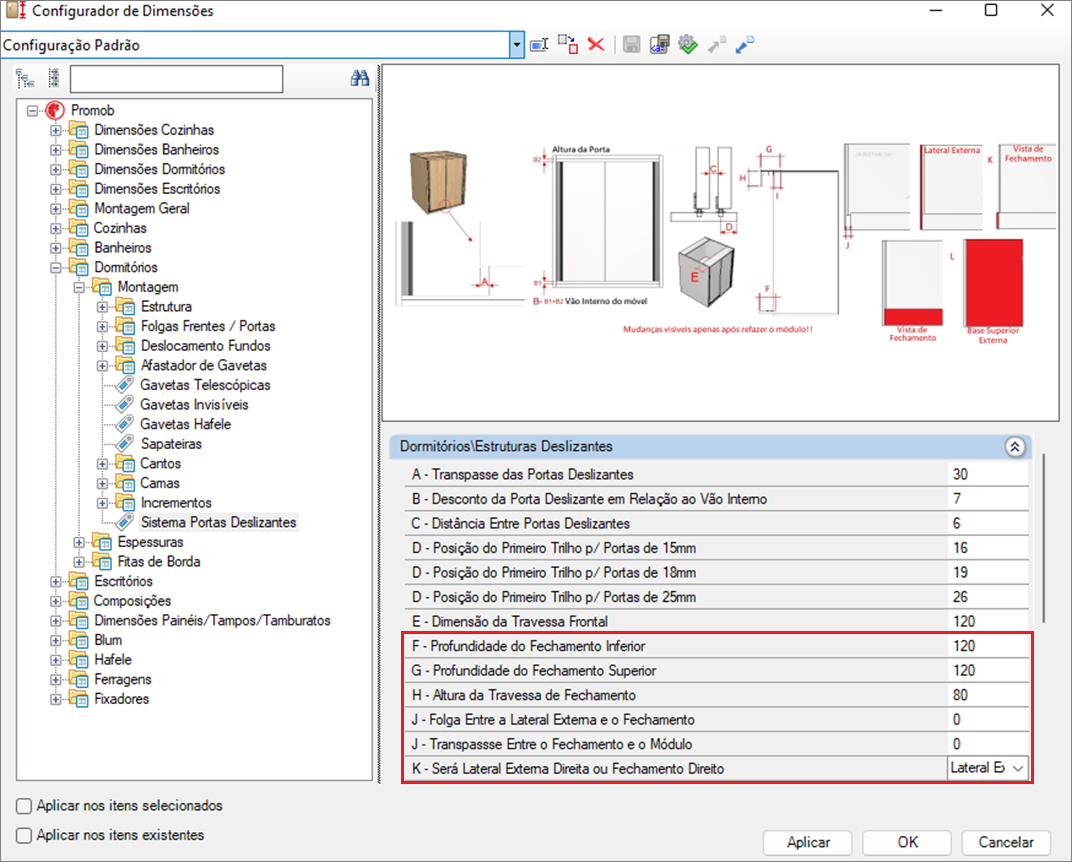Click the Cancelar button

pos(1006,842)
